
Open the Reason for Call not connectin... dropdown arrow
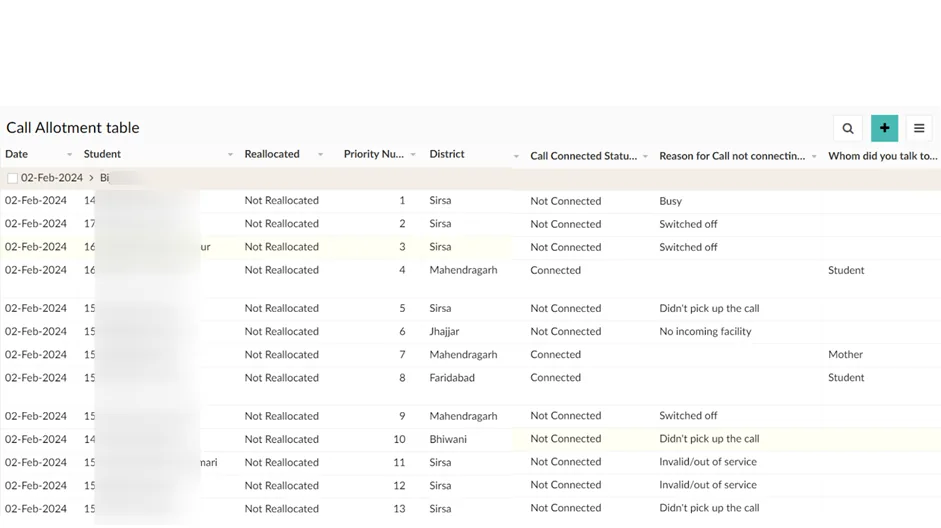(814, 156)
